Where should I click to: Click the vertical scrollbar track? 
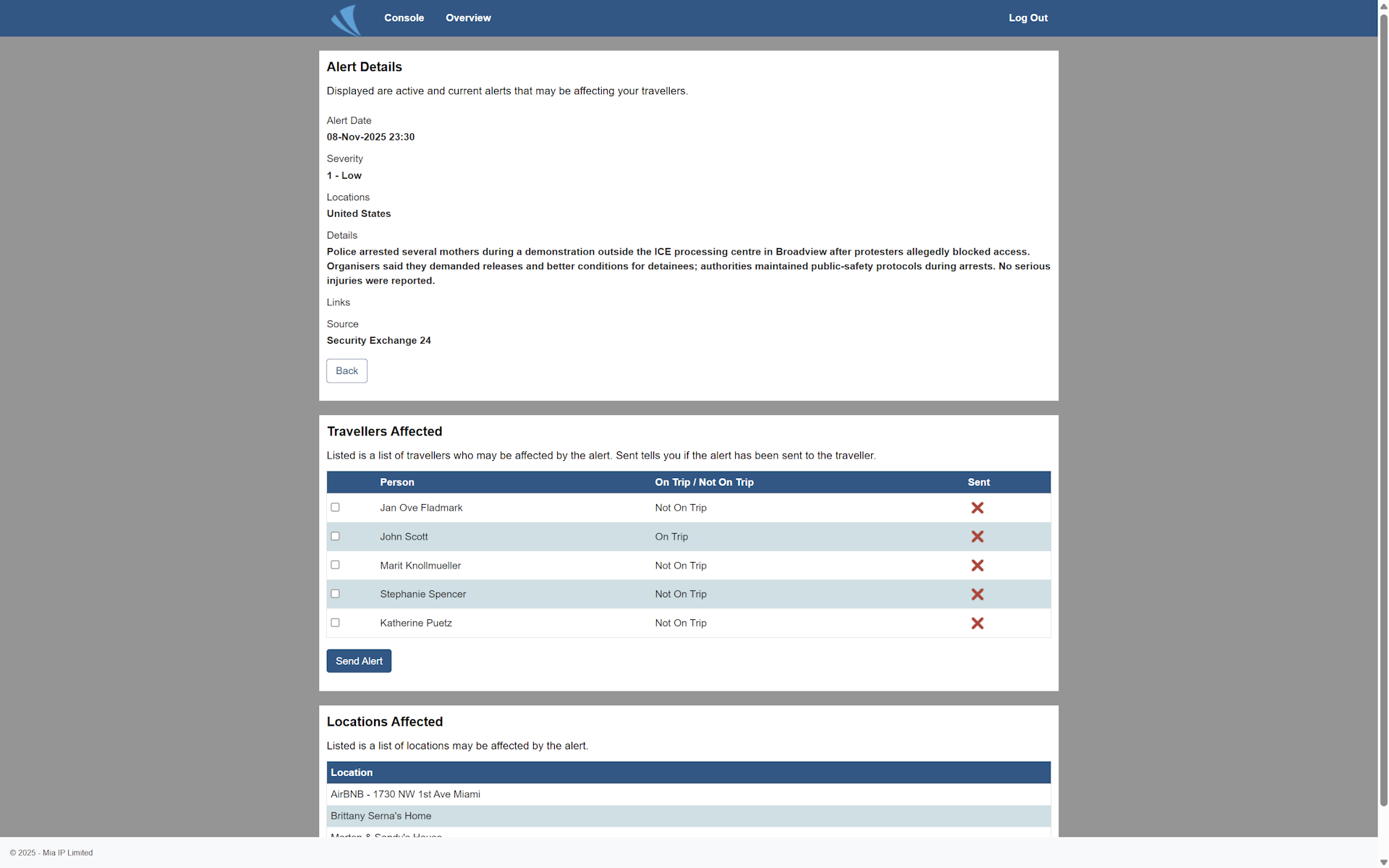coord(1382,434)
